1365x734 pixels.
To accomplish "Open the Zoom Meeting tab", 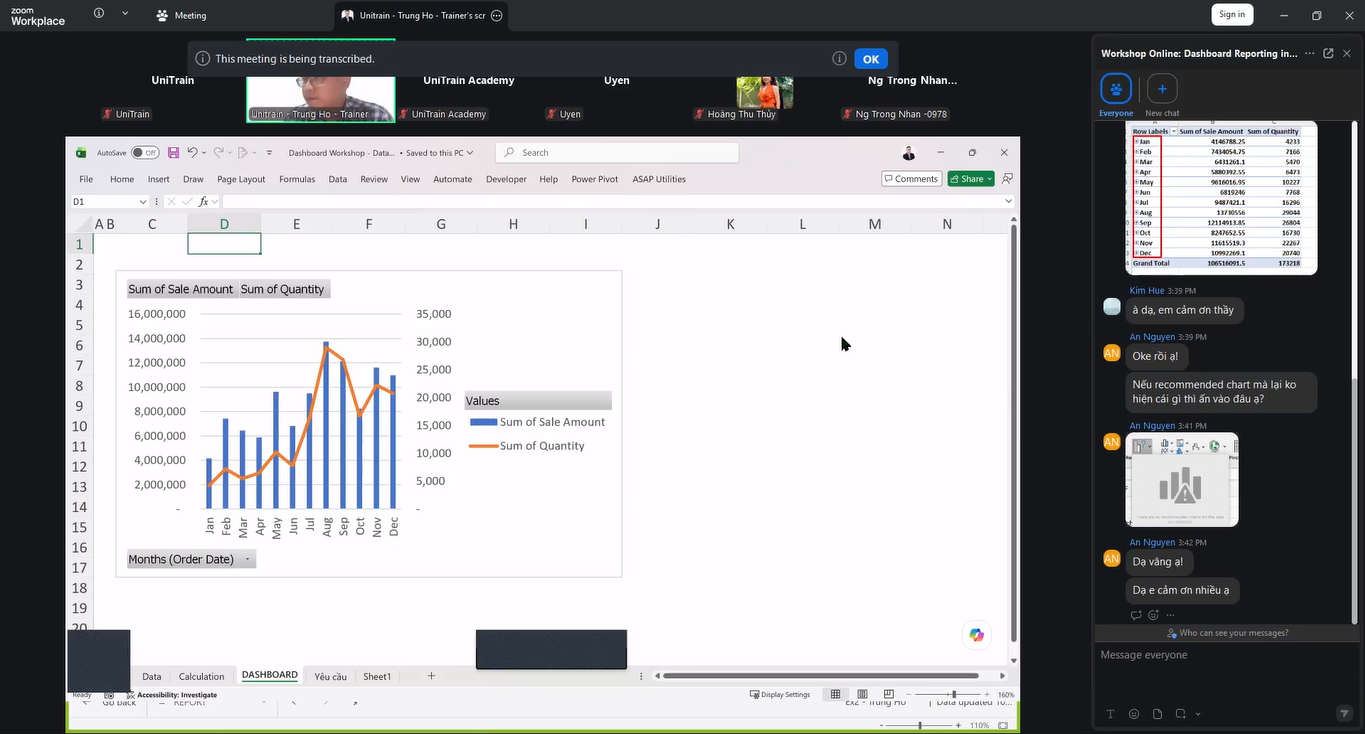I will (182, 15).
